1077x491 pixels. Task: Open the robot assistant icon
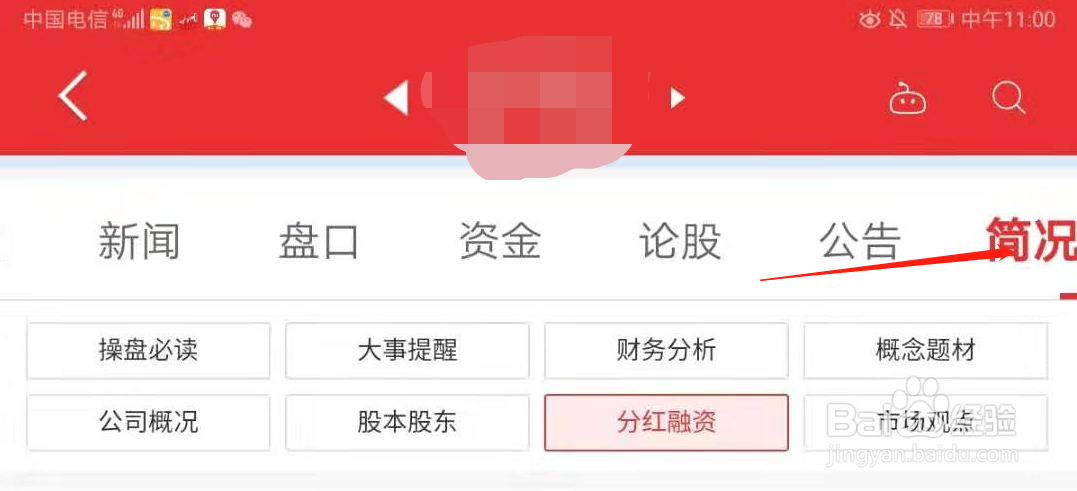(907, 100)
